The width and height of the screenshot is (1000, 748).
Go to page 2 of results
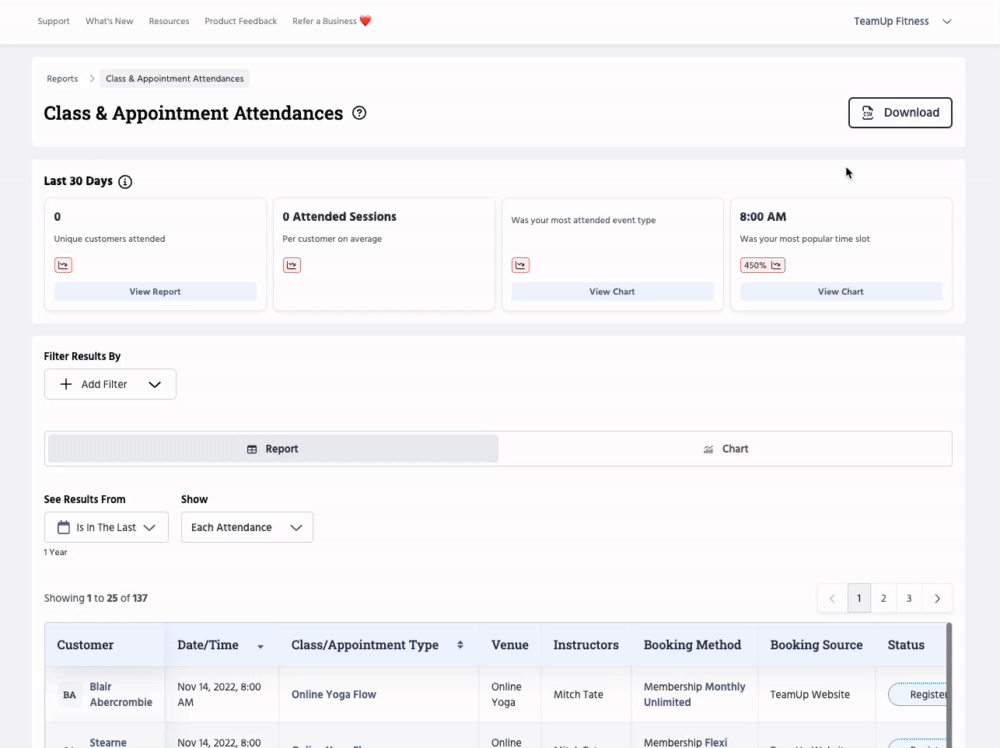pos(883,598)
